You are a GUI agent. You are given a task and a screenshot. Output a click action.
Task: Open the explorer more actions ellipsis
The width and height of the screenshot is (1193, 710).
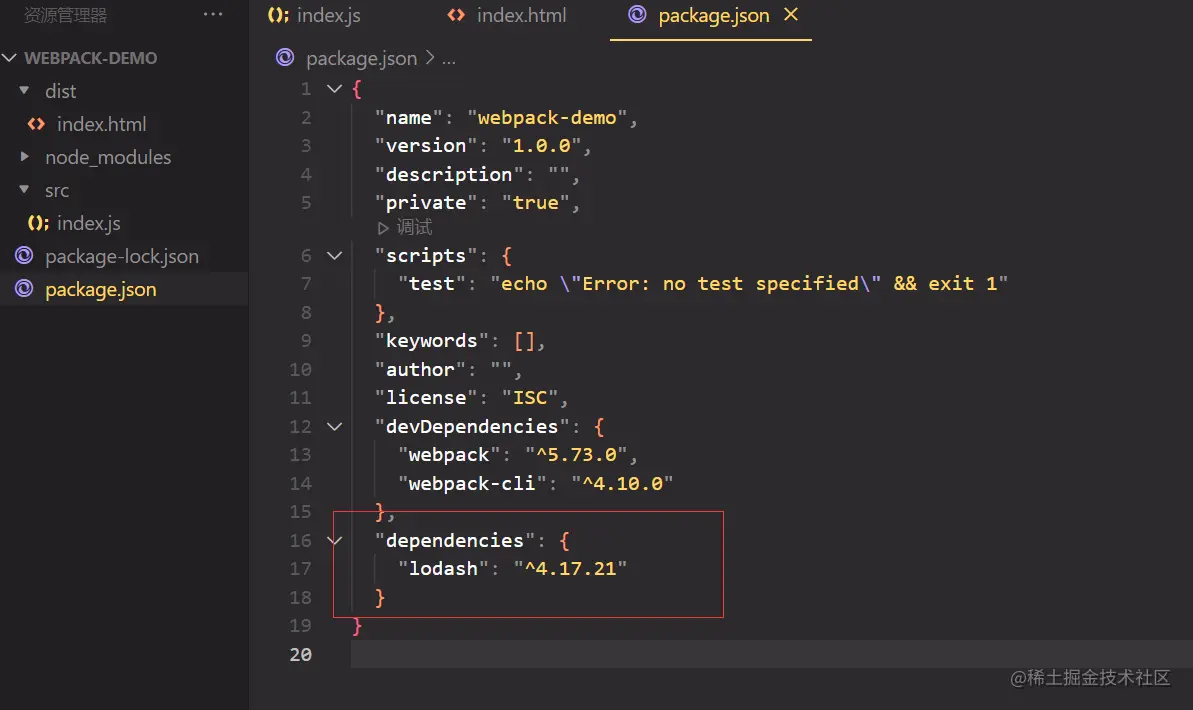(213, 14)
